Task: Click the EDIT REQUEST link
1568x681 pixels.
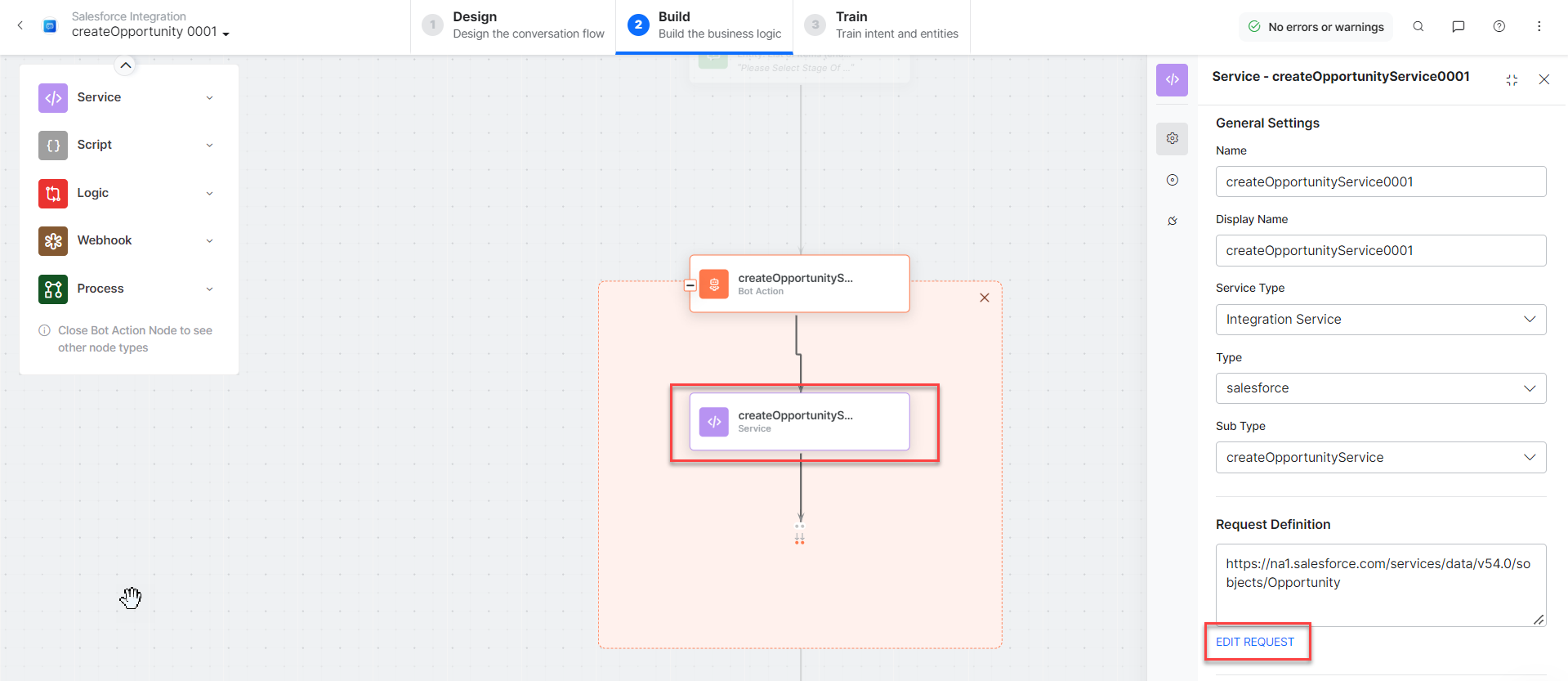Action: (x=1254, y=642)
